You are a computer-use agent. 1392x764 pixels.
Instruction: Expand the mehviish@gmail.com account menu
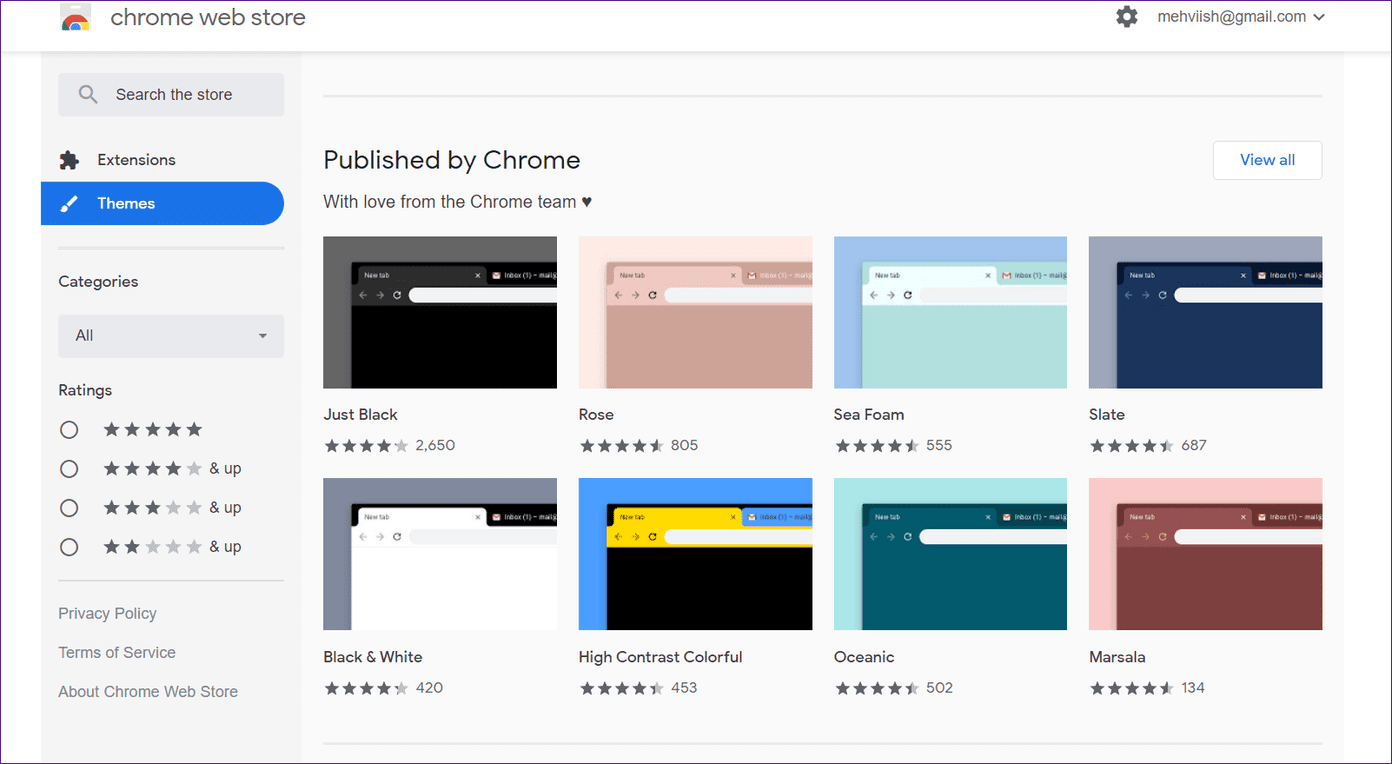pos(1241,17)
